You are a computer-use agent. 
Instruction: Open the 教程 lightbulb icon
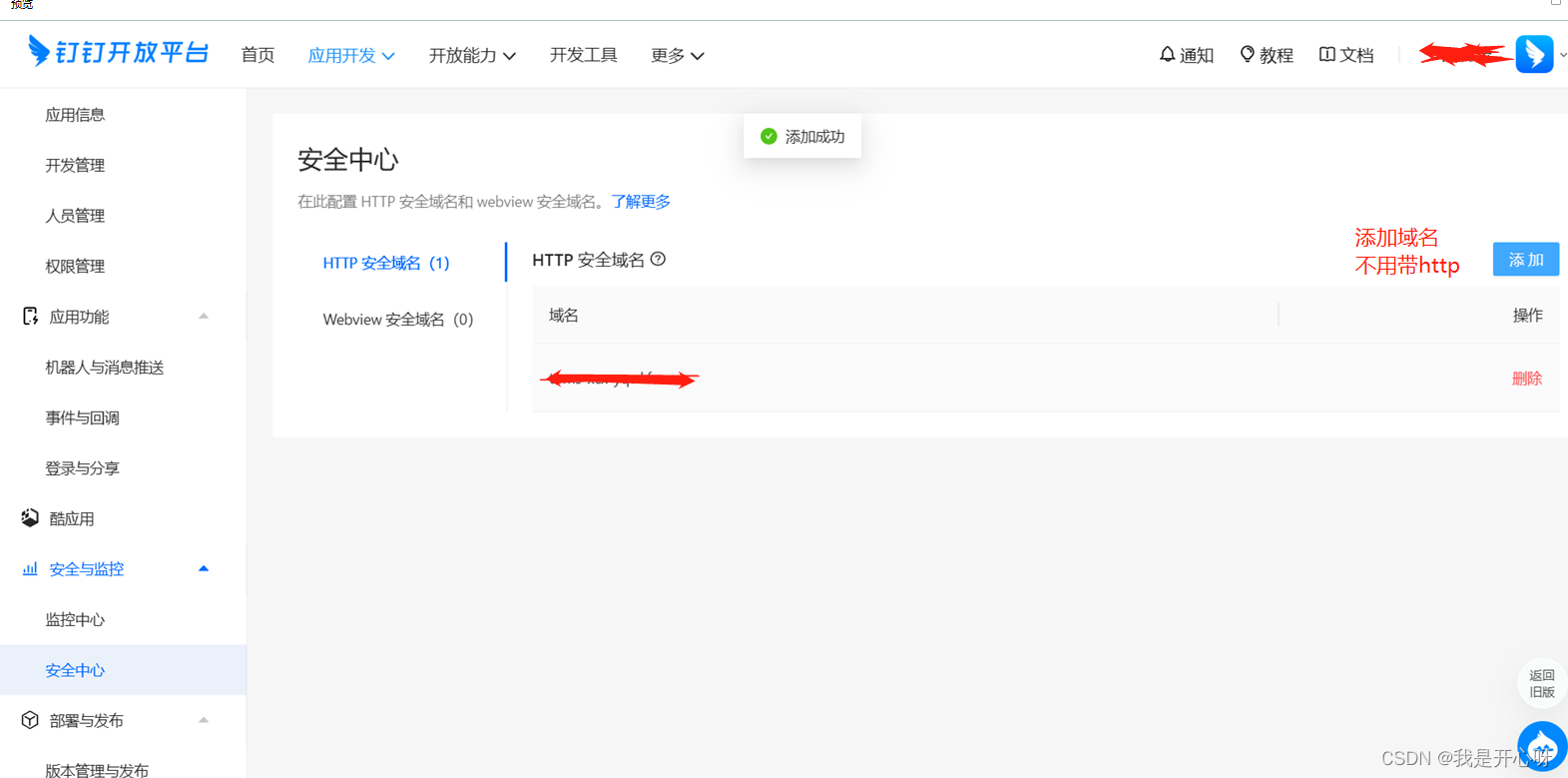pyautogui.click(x=1247, y=55)
